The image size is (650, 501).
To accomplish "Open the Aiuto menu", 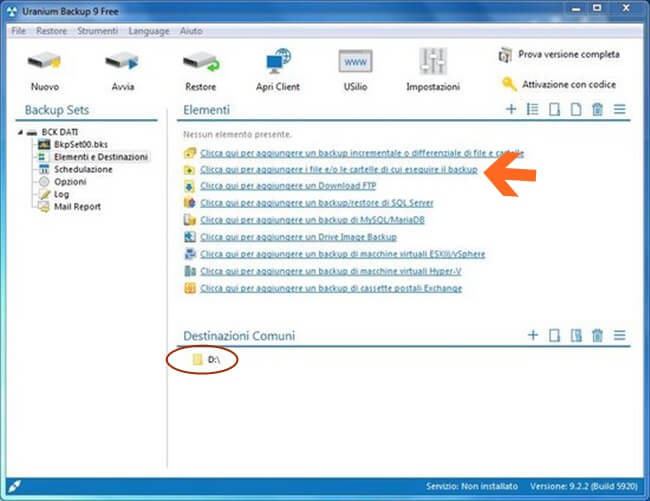I will click(191, 31).
